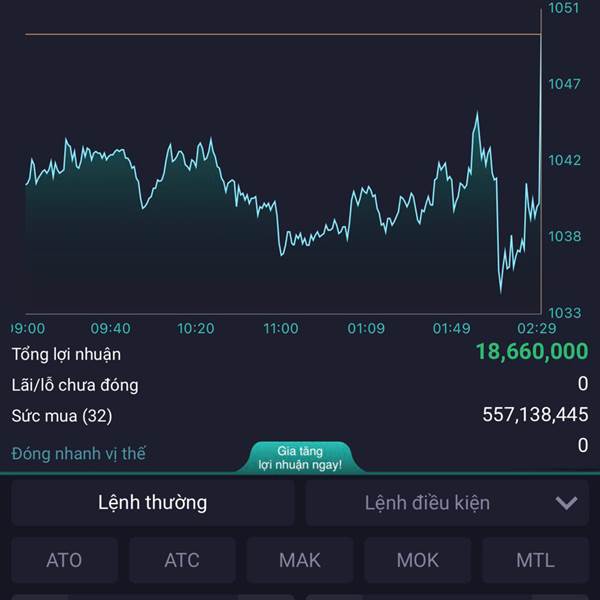Choose the MAK order type
Viewport: 600px width, 600px height.
(300, 560)
